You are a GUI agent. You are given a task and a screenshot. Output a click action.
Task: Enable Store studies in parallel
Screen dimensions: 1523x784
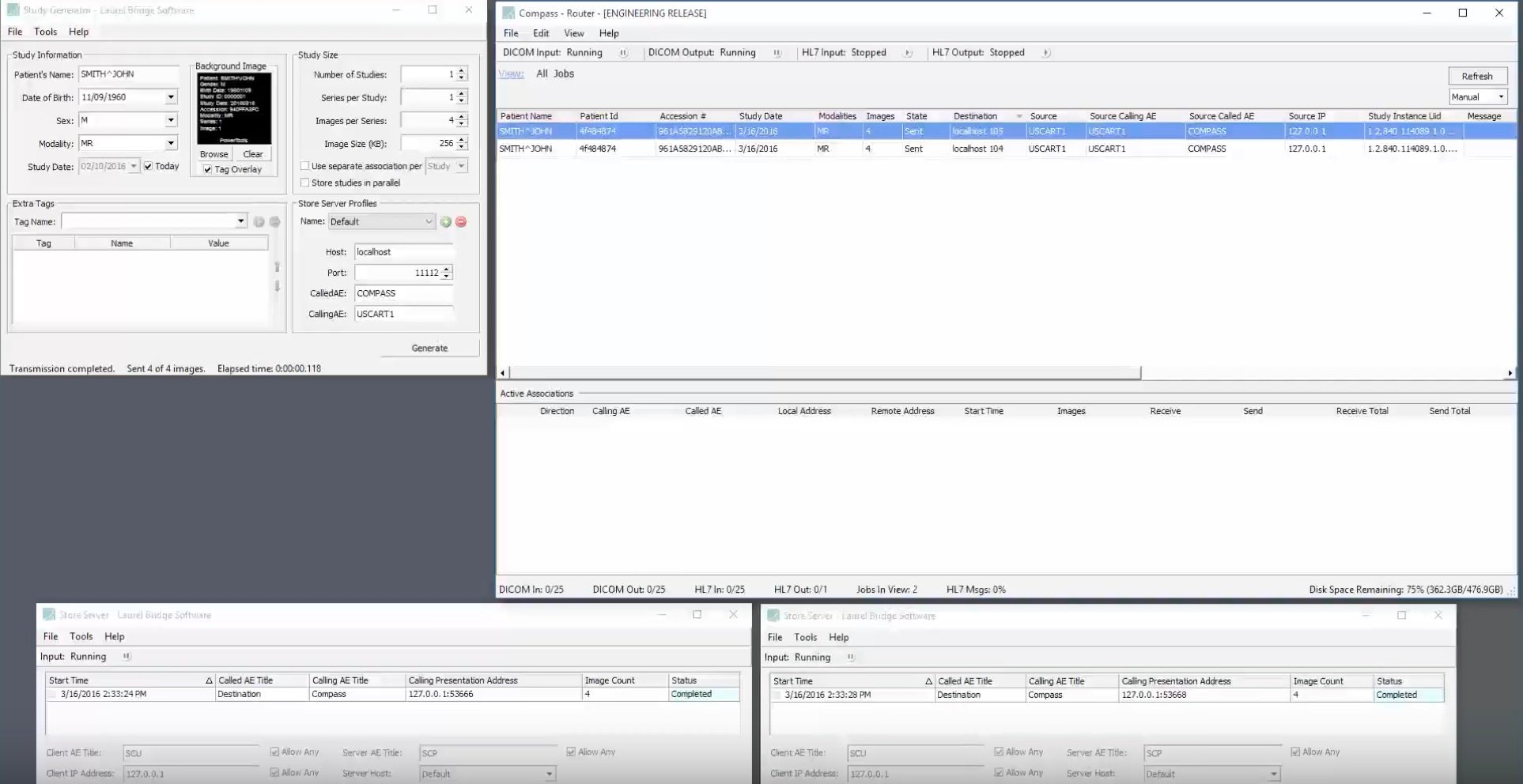click(304, 183)
